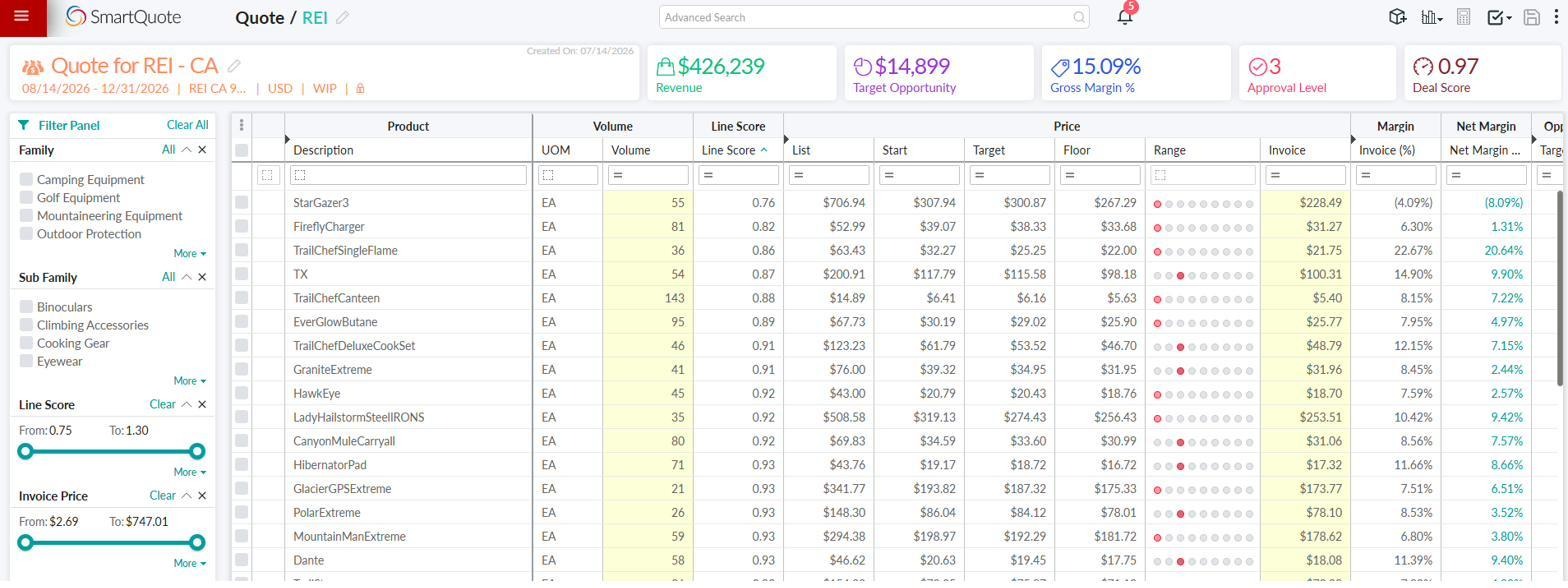Click Line Score slider left handle
This screenshot has width=1568, height=588.
click(x=26, y=451)
